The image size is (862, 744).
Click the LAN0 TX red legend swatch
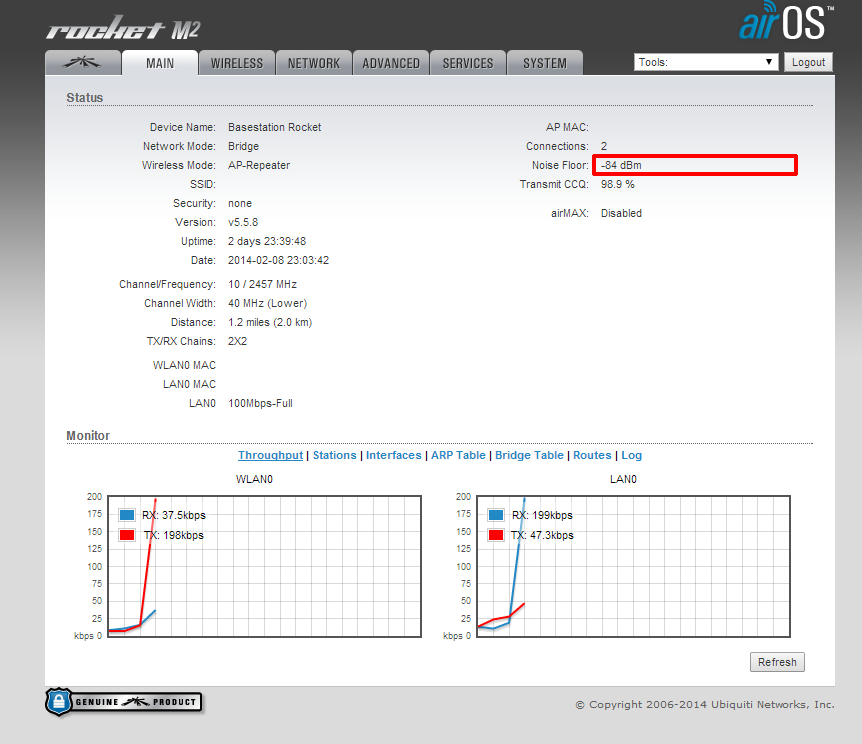point(496,535)
